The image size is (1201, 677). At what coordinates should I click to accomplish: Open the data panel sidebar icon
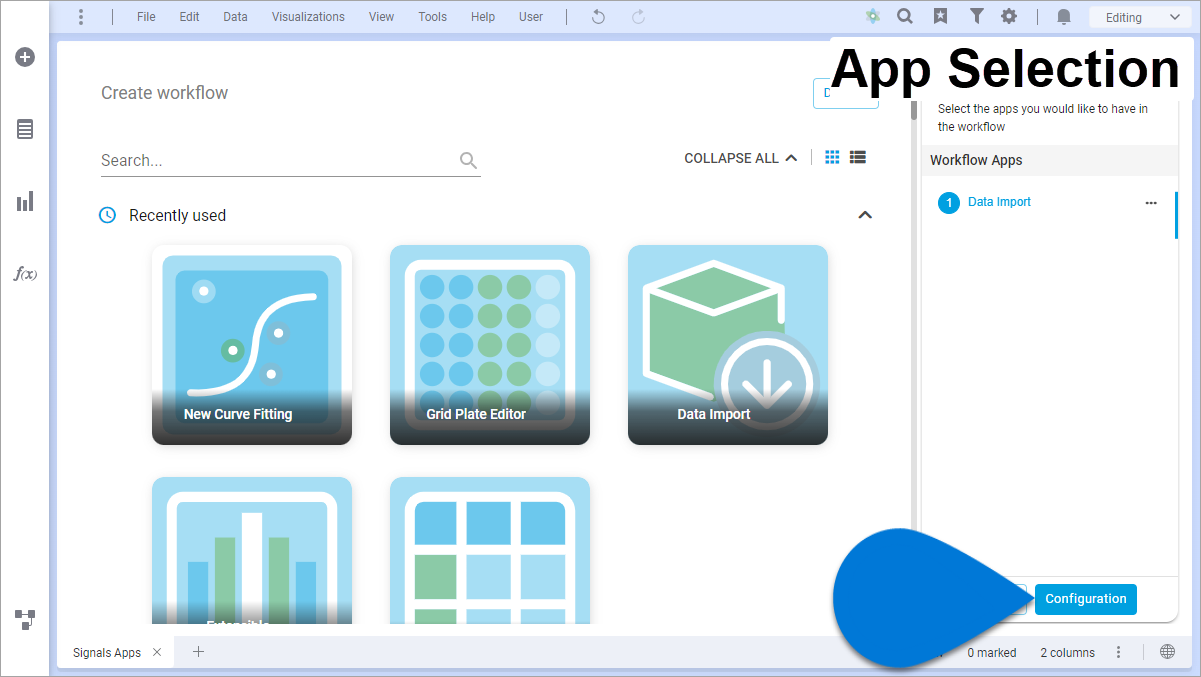(x=25, y=129)
